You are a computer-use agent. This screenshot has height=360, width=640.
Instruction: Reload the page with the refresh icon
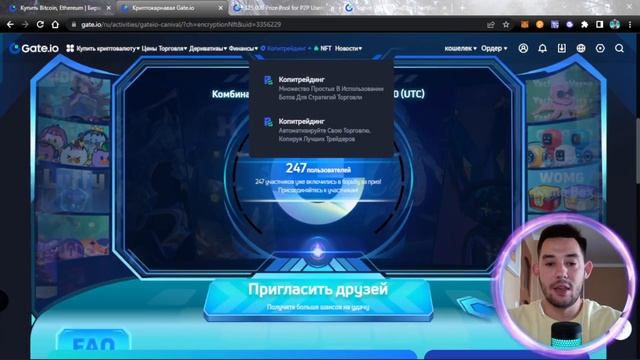[40, 24]
